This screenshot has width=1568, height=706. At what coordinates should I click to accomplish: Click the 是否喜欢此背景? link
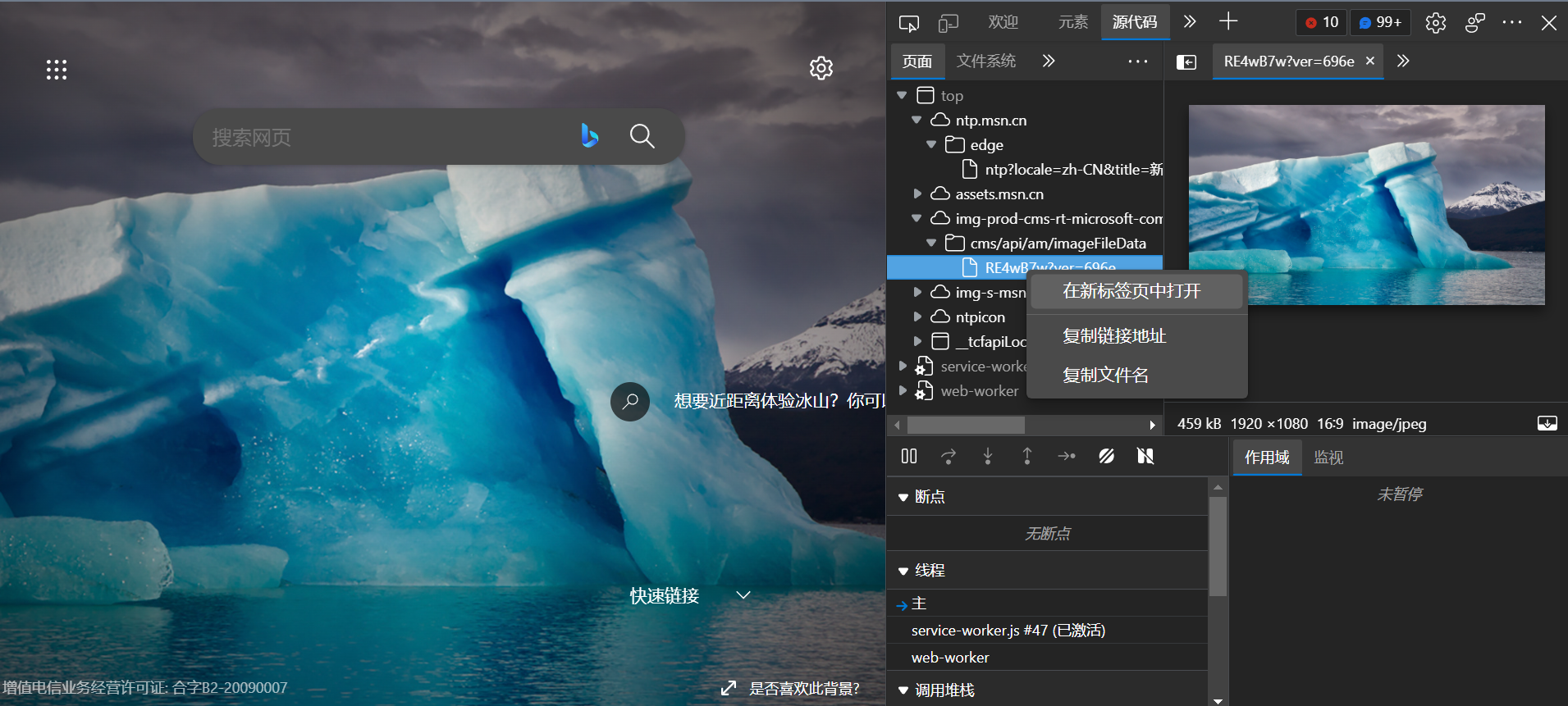tap(803, 688)
